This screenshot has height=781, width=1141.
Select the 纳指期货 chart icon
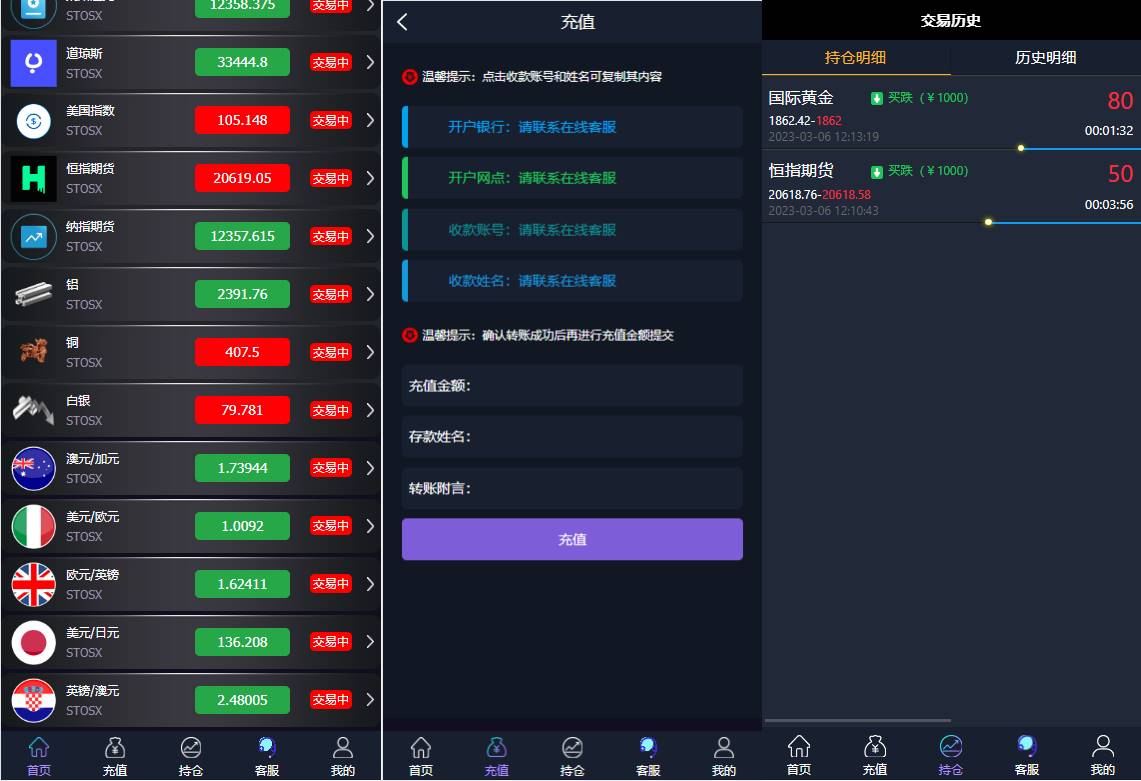[33, 236]
